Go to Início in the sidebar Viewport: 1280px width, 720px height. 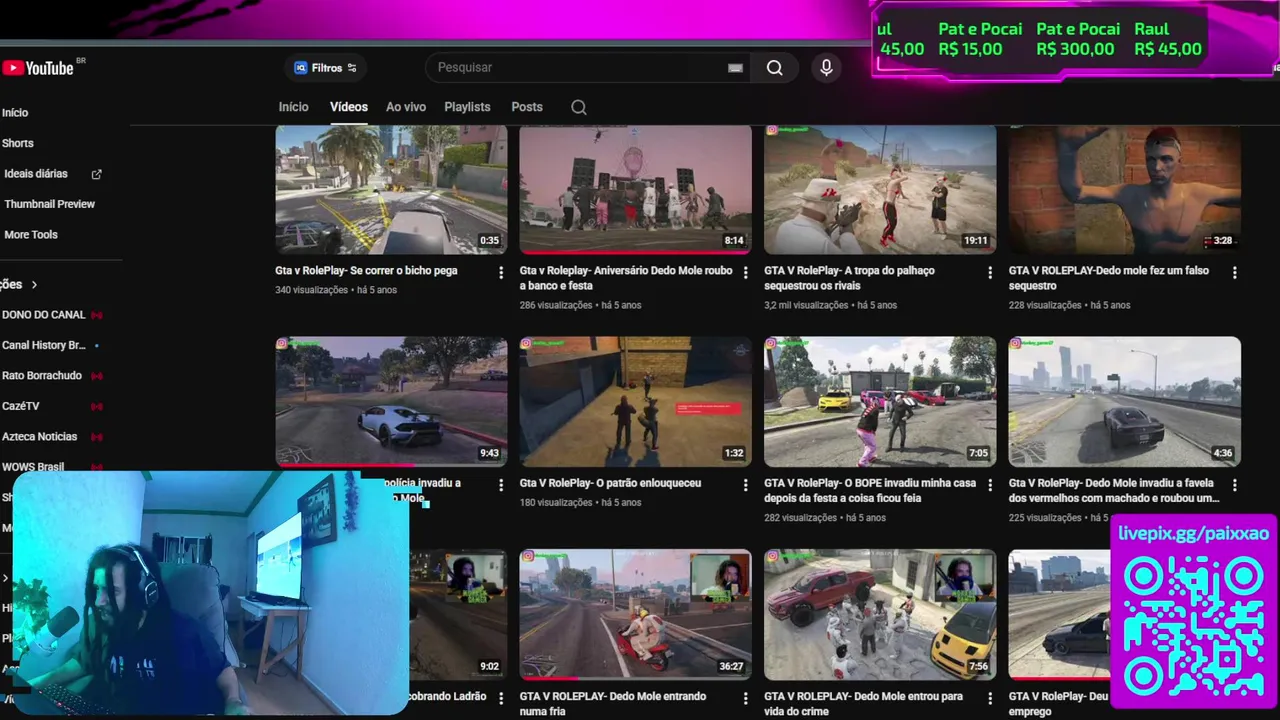[x=15, y=113]
